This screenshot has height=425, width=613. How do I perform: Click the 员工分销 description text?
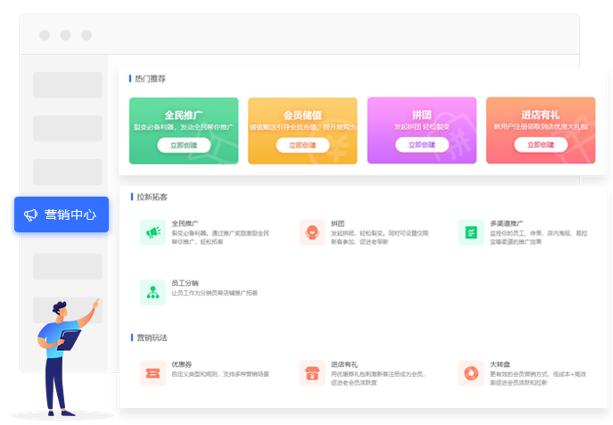point(214,293)
